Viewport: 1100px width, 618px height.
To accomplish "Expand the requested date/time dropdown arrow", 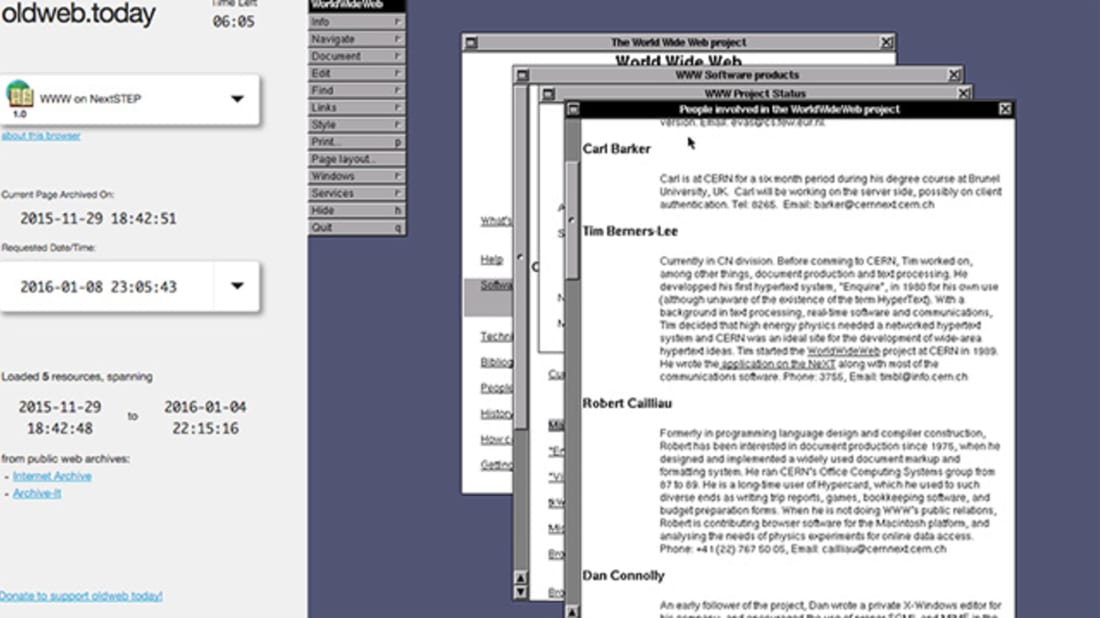I will (237, 286).
